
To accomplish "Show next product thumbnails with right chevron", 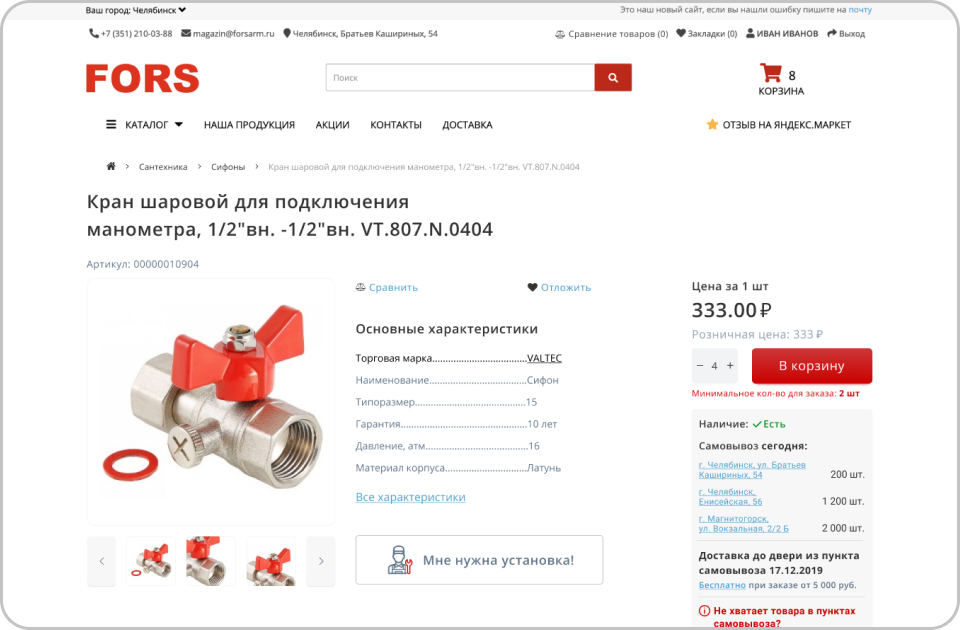I will click(x=321, y=561).
